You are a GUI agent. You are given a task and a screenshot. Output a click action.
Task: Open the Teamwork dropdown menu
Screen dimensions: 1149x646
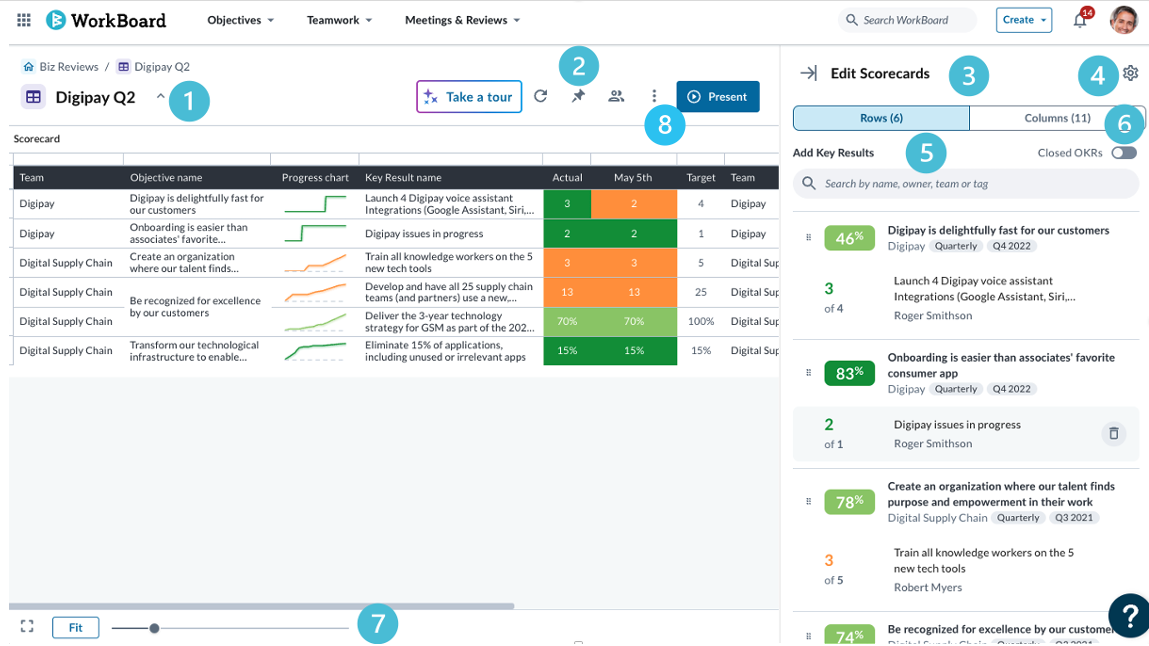pos(339,20)
